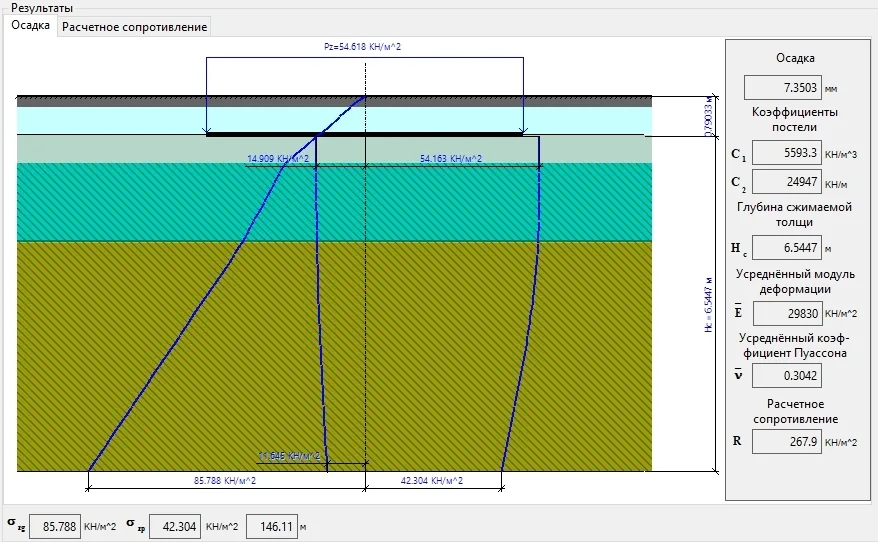Viewport: 878px width, 542px height.
Task: Click the 14.909 КН/м^2 diagram label
Action: (x=278, y=158)
